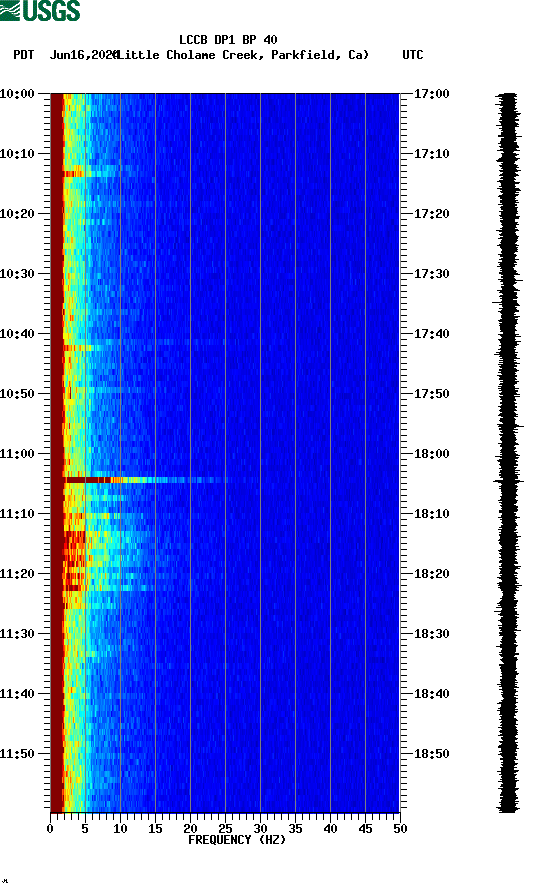
Task: Click the small red event band near 10:13
Action: [73, 174]
